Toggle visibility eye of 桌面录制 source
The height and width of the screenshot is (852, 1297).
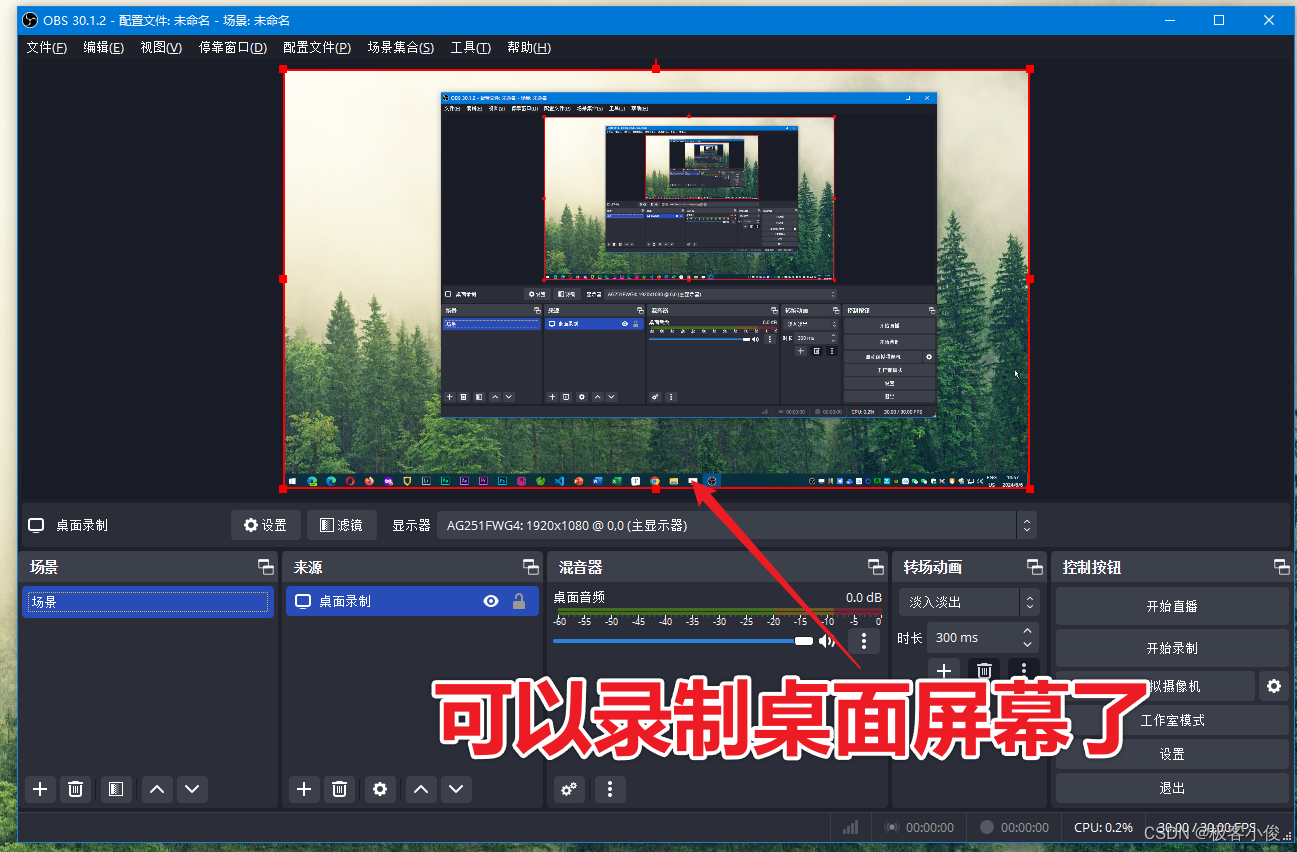[x=491, y=601]
